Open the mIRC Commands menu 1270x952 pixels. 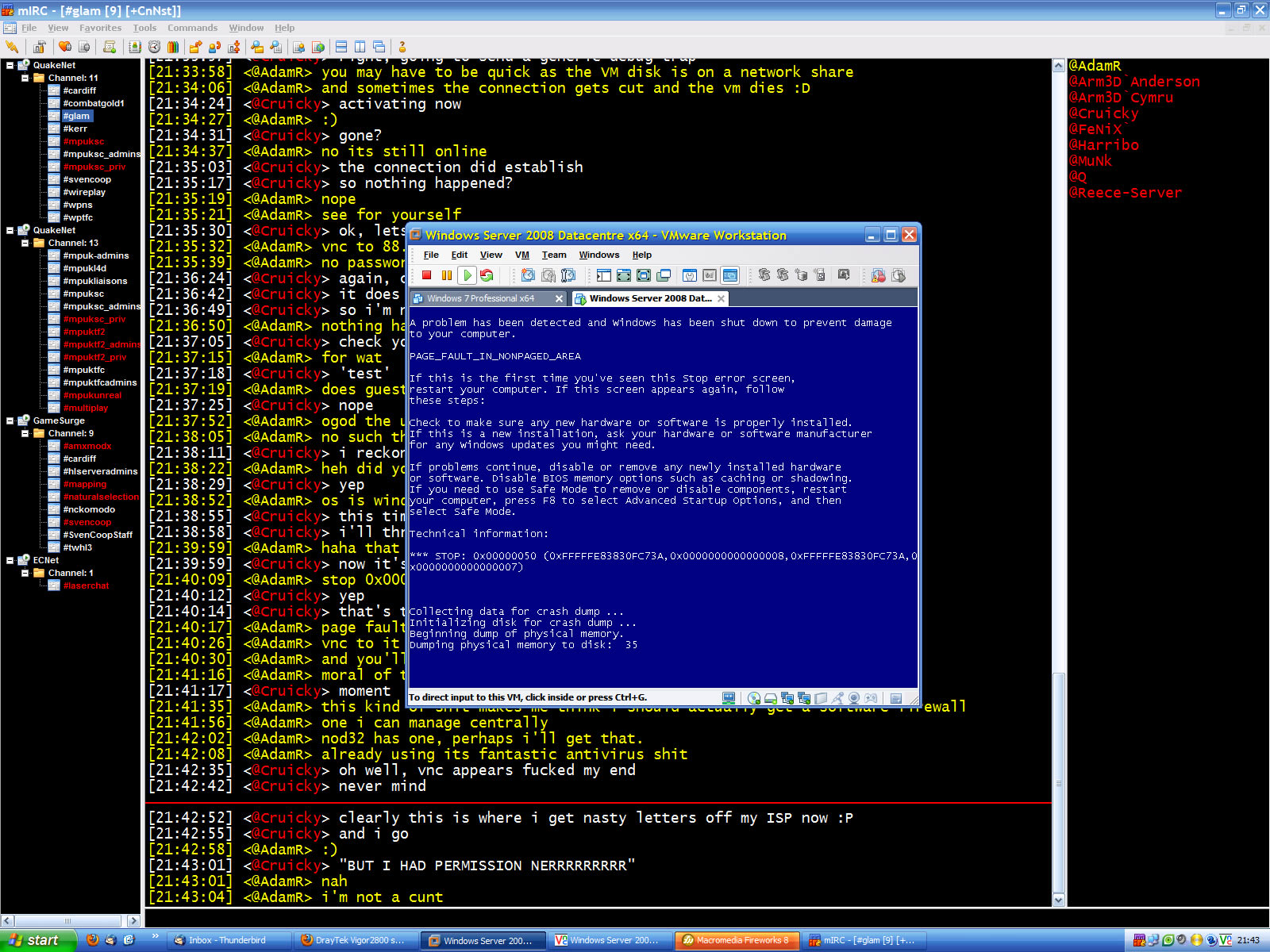(x=192, y=28)
